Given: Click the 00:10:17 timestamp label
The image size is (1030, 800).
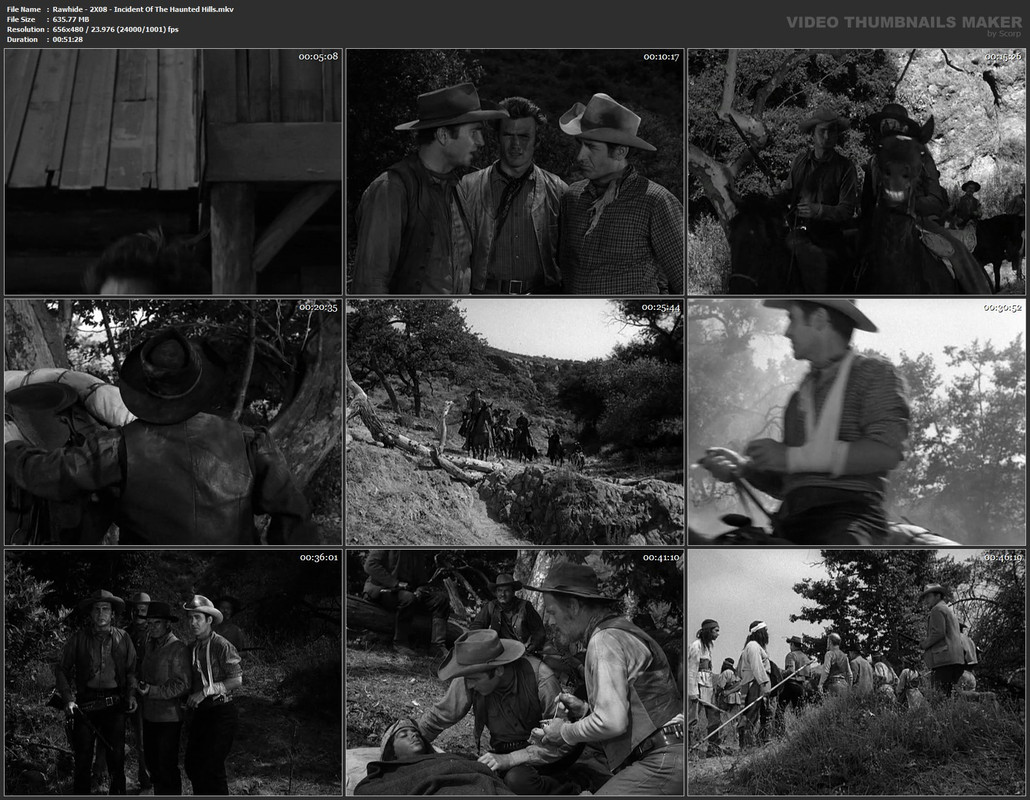Looking at the screenshot, I should coord(661,56).
